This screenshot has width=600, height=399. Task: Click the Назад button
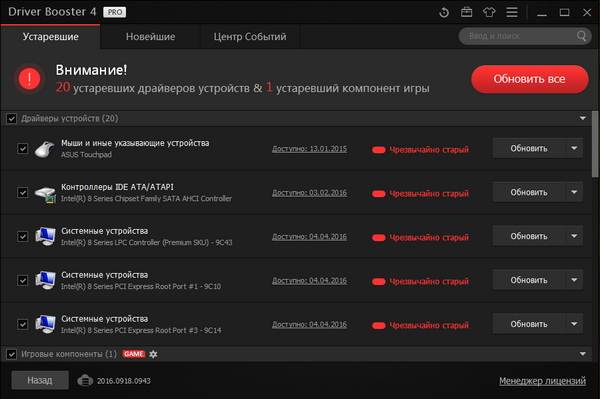point(40,380)
